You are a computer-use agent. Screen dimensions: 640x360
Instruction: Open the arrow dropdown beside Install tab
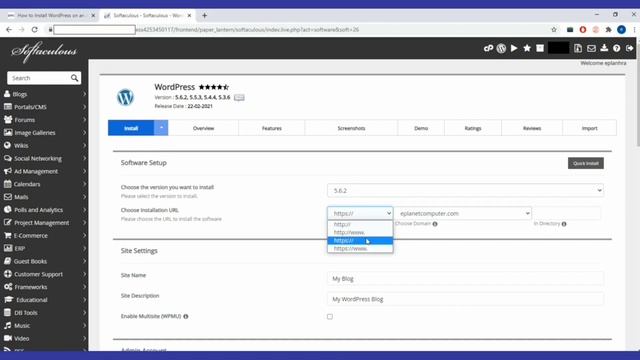tap(161, 128)
